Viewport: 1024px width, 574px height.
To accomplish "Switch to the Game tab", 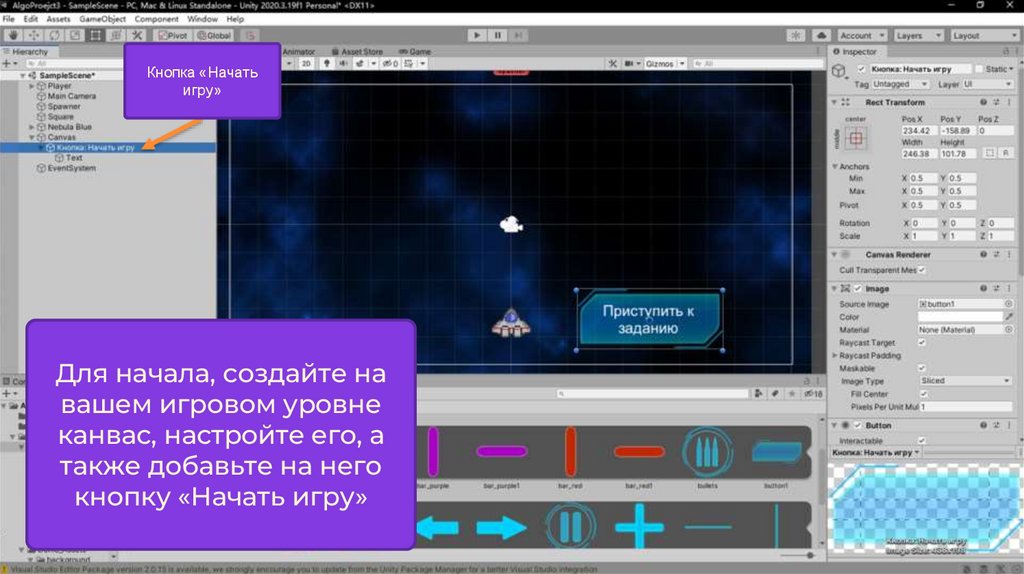I will point(415,52).
